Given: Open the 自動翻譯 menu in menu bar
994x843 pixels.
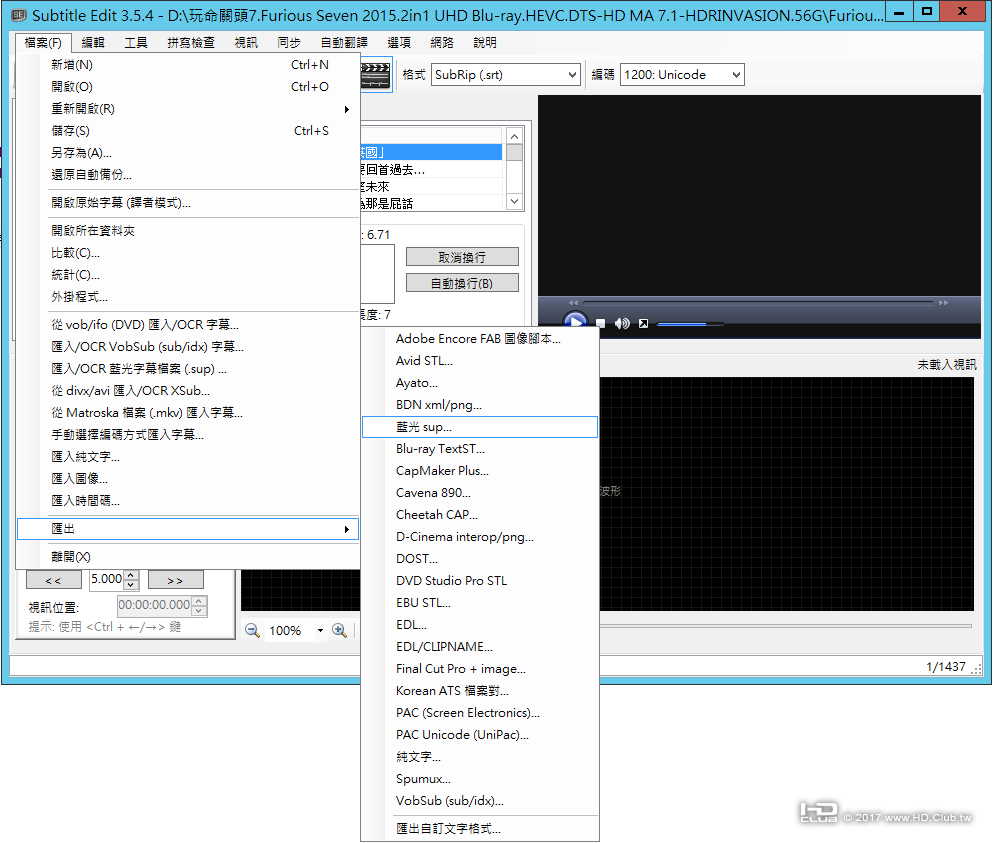Looking at the screenshot, I should 344,43.
